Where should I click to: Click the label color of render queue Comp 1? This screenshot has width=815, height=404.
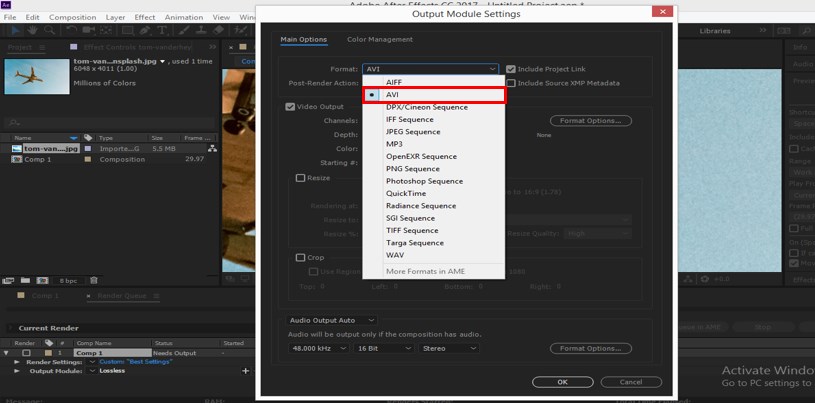tap(49, 353)
